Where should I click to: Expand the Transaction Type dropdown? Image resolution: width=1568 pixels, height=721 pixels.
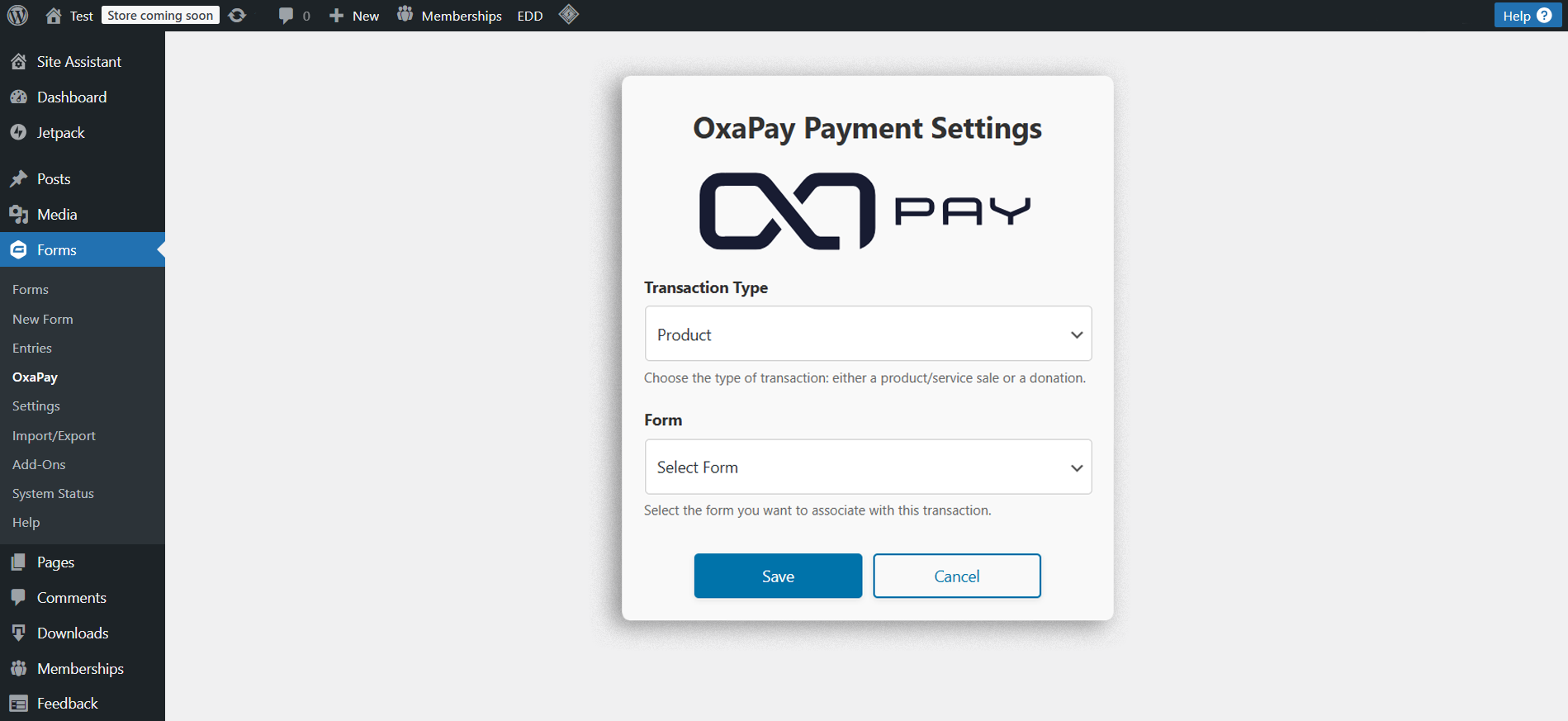tap(868, 334)
